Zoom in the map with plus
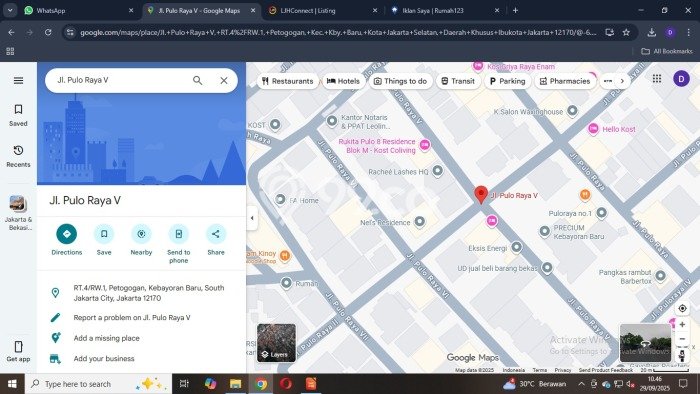 (682, 324)
